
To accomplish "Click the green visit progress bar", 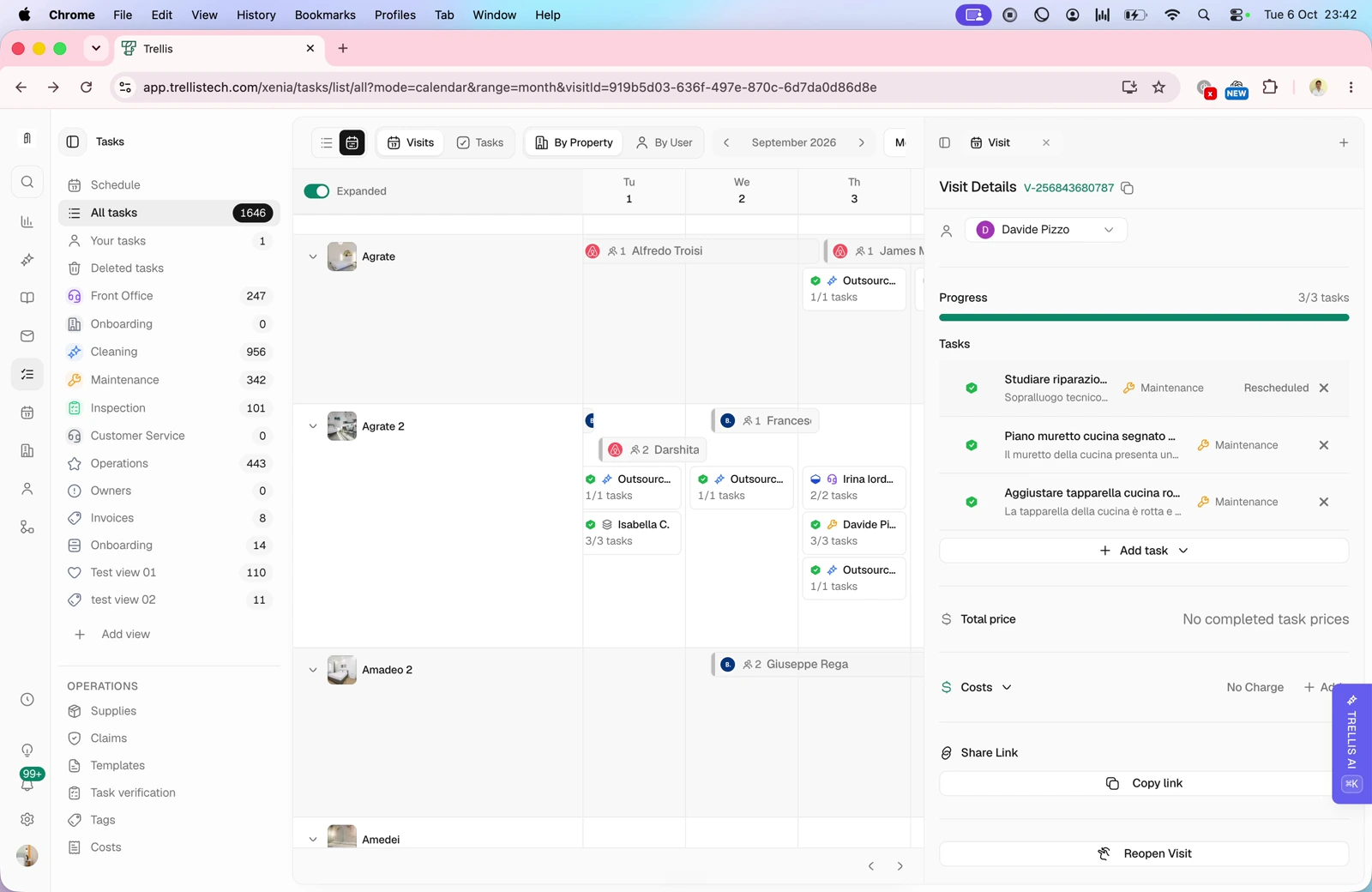I will tap(1144, 317).
